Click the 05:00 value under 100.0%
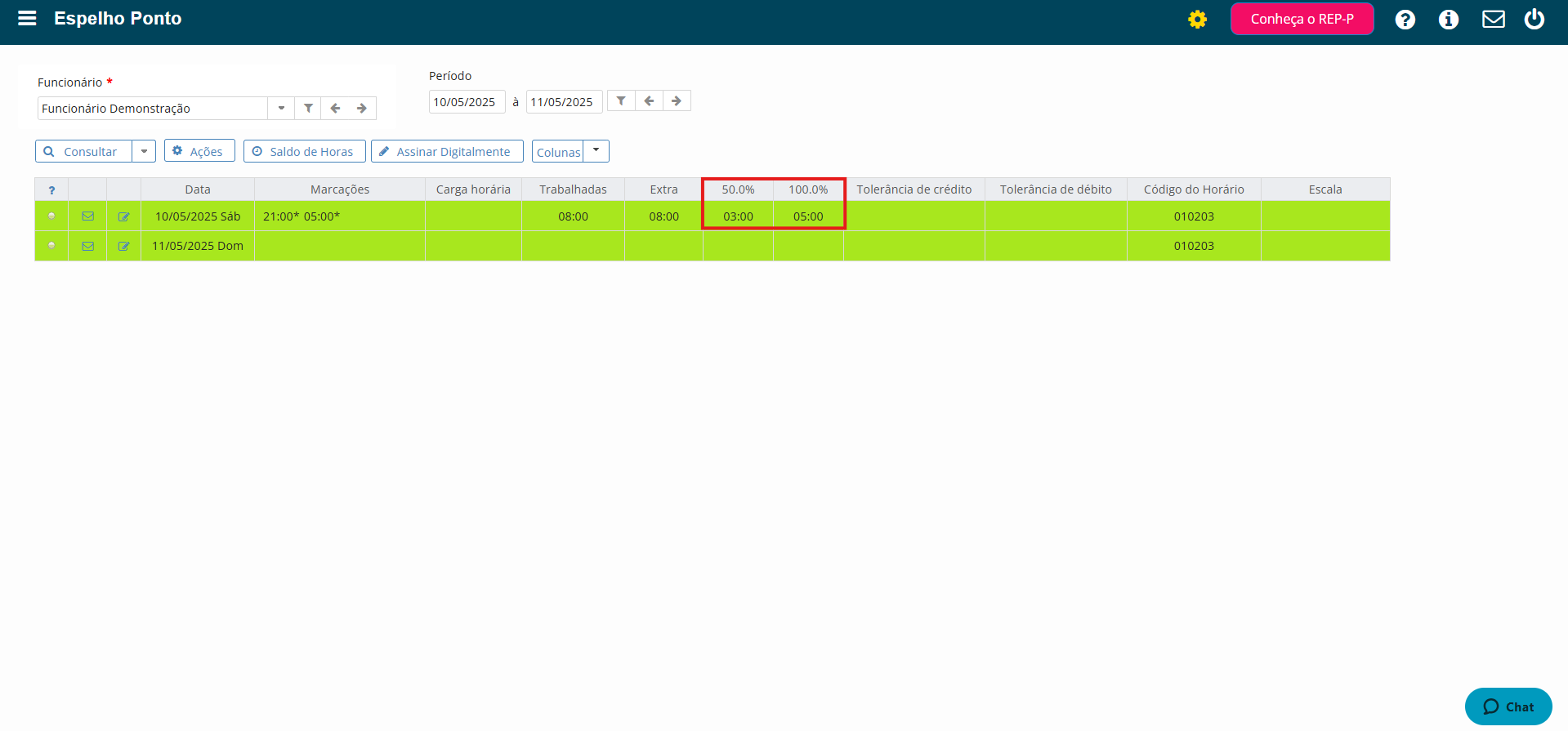Screen dimensions: 1568x731 [x=808, y=216]
